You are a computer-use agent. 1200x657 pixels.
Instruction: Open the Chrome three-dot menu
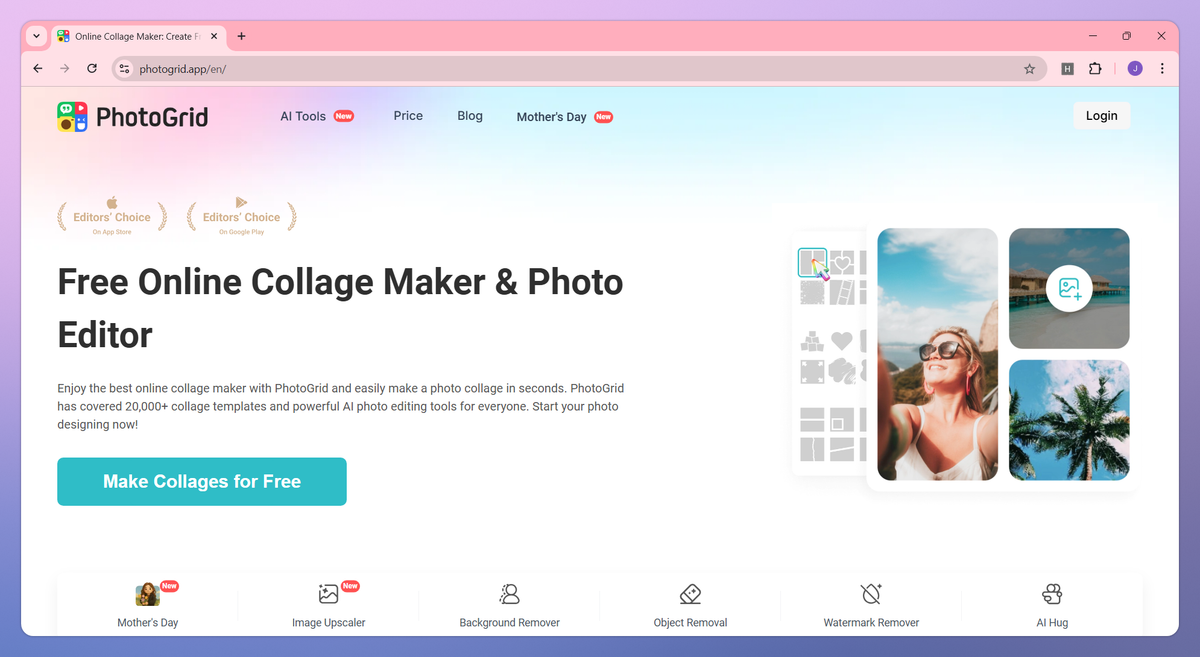pyautogui.click(x=1162, y=69)
